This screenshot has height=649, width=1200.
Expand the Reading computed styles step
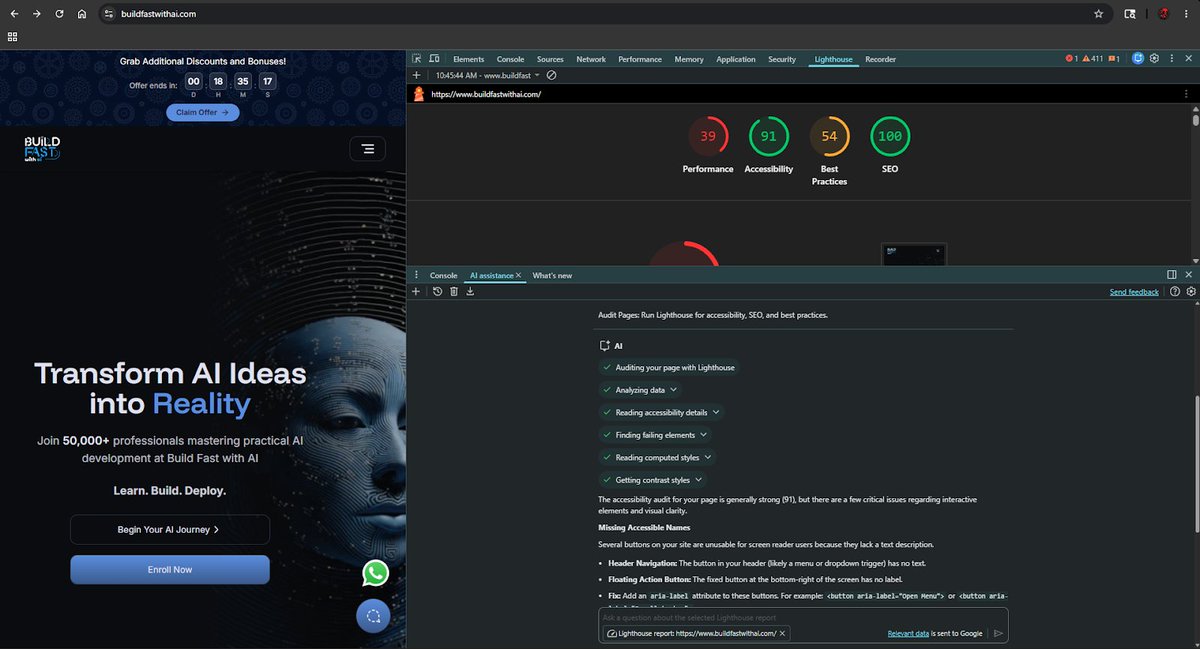click(658, 457)
